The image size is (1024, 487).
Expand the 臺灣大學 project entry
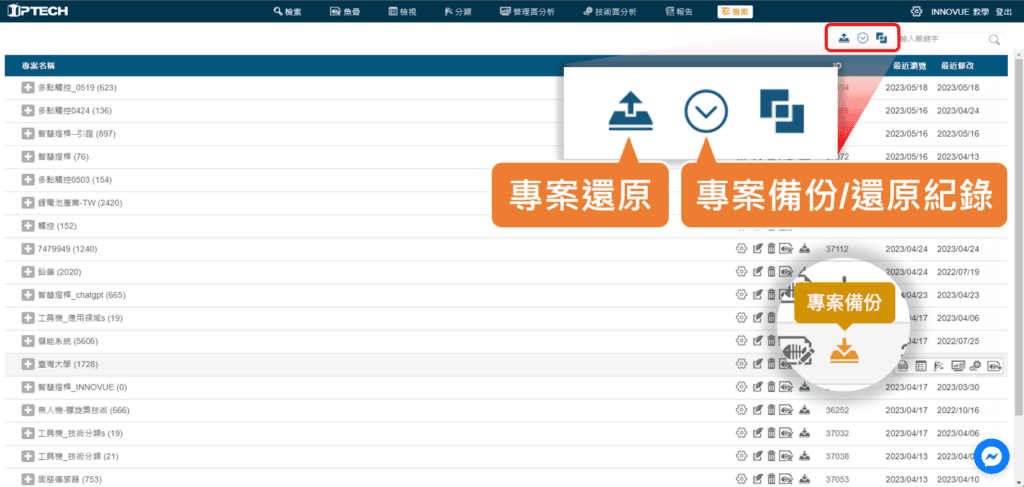(28, 364)
